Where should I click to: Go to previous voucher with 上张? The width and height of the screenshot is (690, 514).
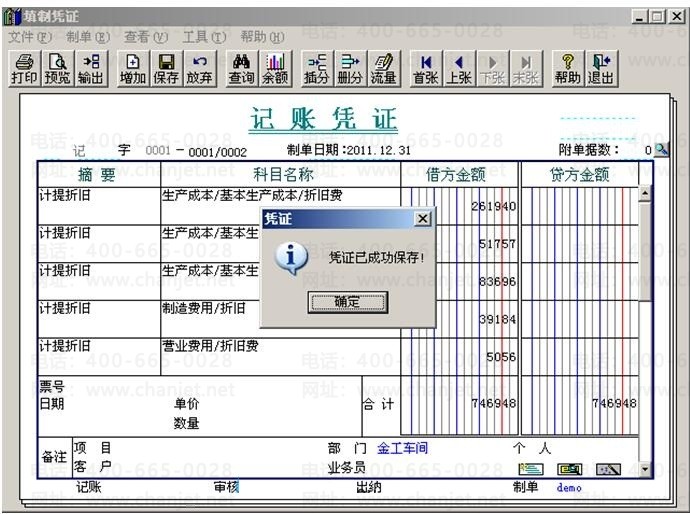point(459,69)
